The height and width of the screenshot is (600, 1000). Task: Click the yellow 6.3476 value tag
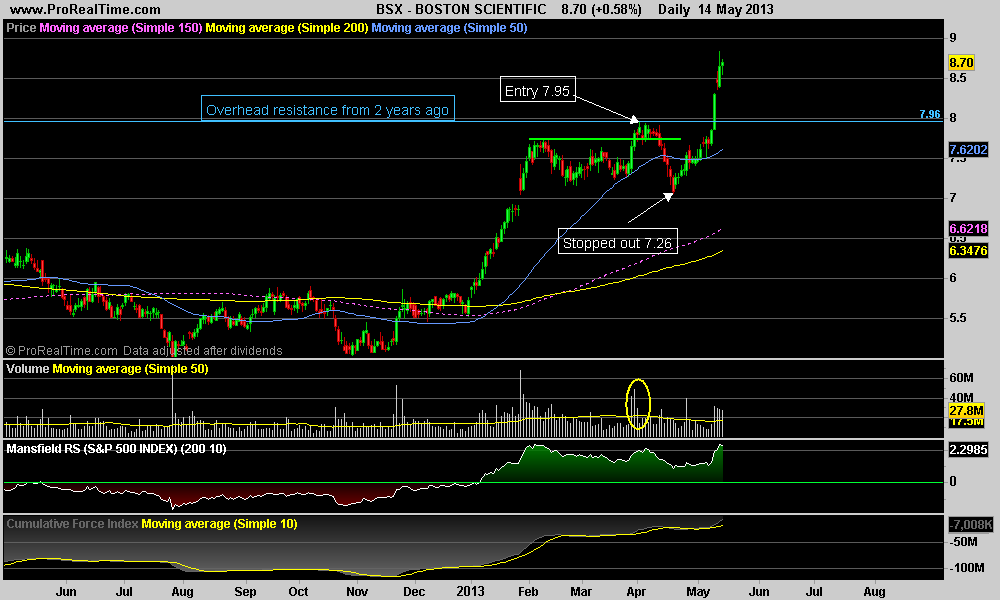[968, 251]
